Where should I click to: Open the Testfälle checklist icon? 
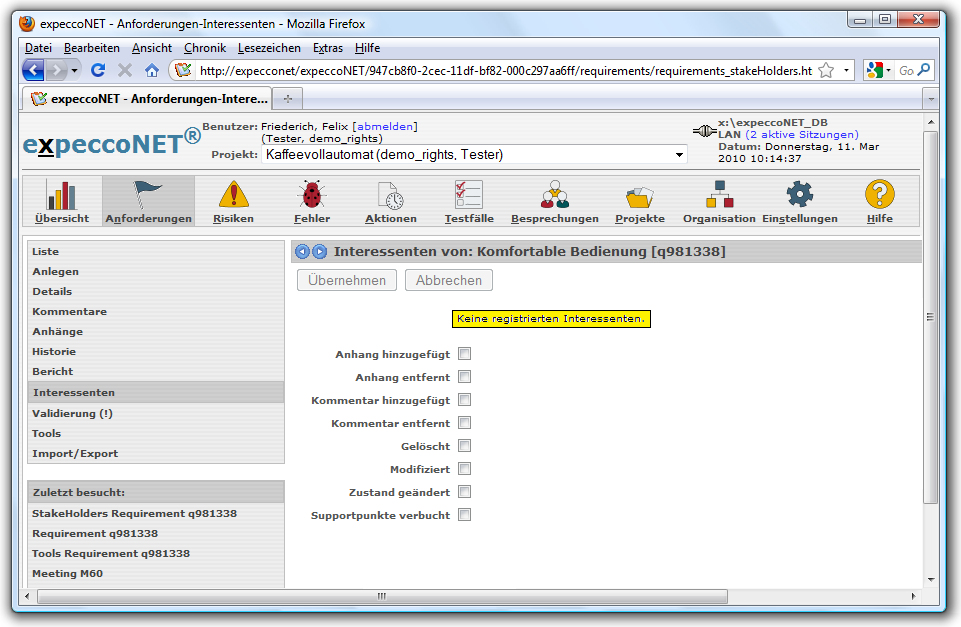(468, 195)
